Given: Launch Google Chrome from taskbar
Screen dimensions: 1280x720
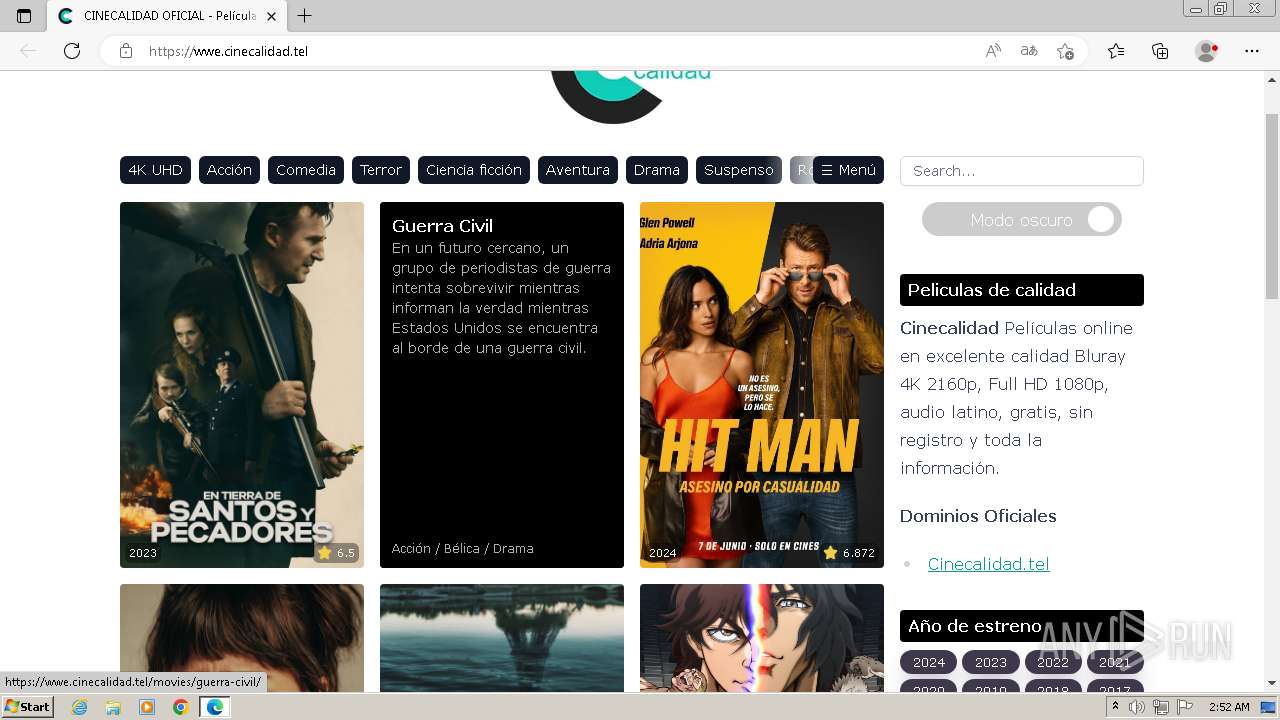Looking at the screenshot, I should click(x=180, y=707).
